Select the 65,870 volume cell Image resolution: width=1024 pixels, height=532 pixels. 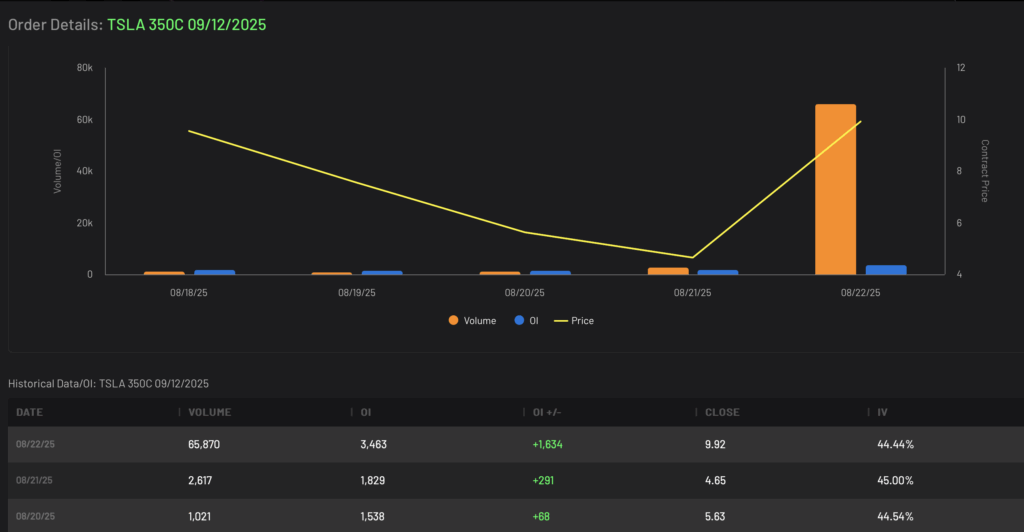204,444
